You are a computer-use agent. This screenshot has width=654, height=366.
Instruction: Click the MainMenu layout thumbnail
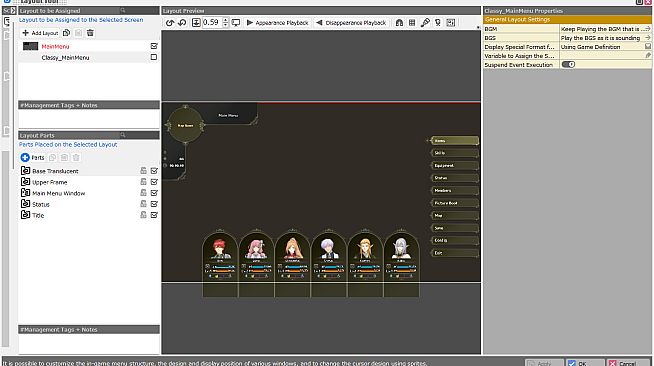(30, 46)
